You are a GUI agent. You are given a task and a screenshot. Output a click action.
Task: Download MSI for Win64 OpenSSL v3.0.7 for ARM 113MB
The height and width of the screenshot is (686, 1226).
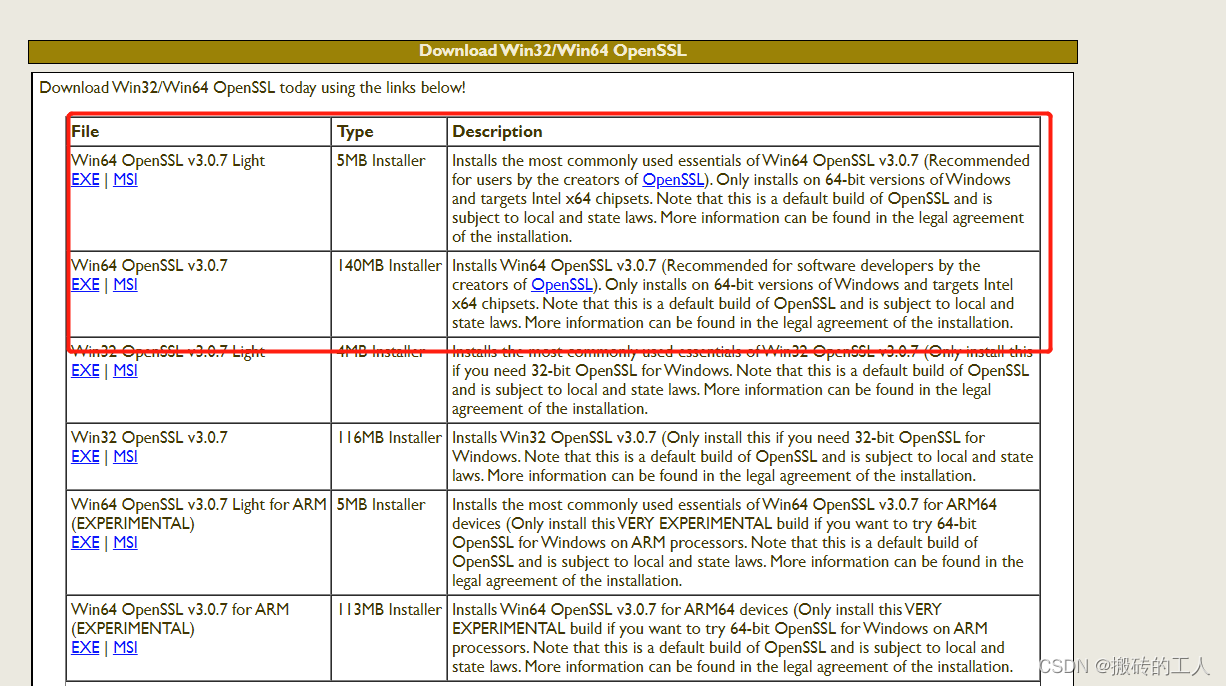pos(125,648)
